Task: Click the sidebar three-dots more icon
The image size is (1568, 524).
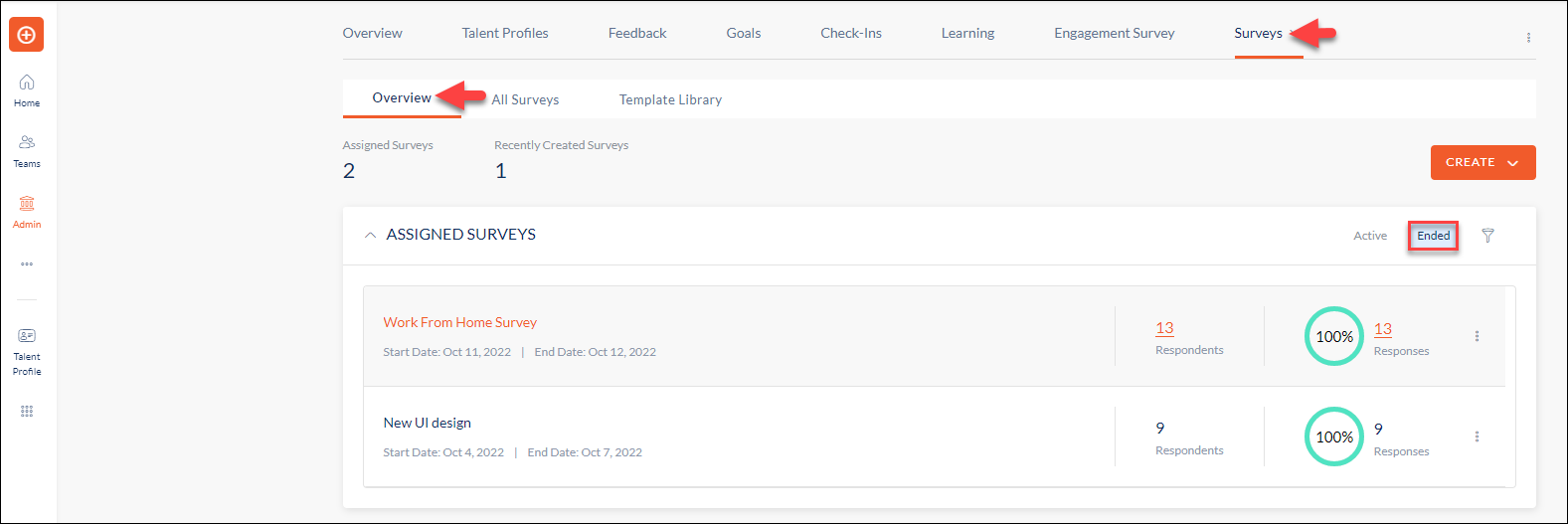Action: pos(27,264)
